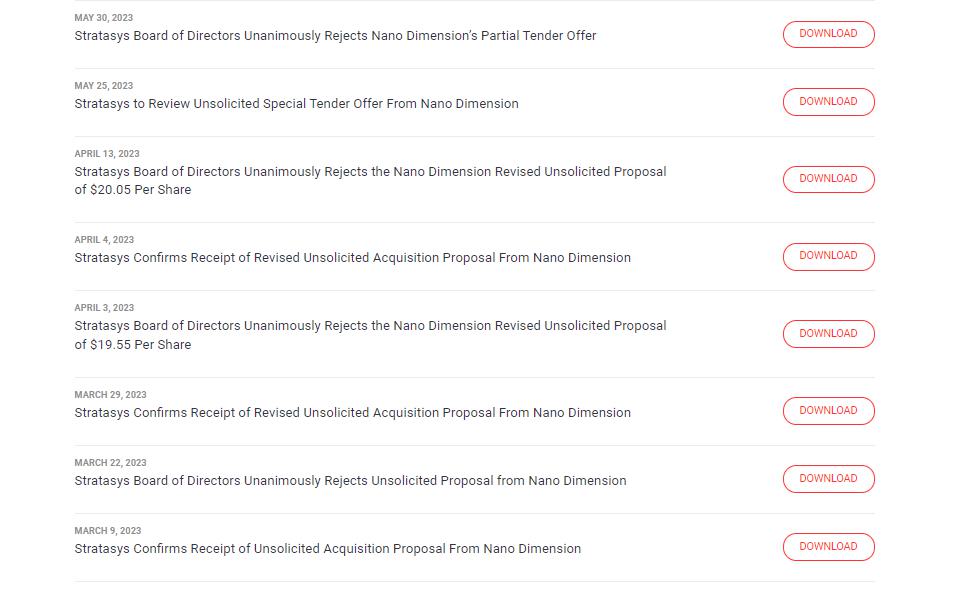Image resolution: width=960 pixels, height=605 pixels.
Task: Open the March 9 Unsolicited Acquisition Proposal headline
Action: (327, 549)
